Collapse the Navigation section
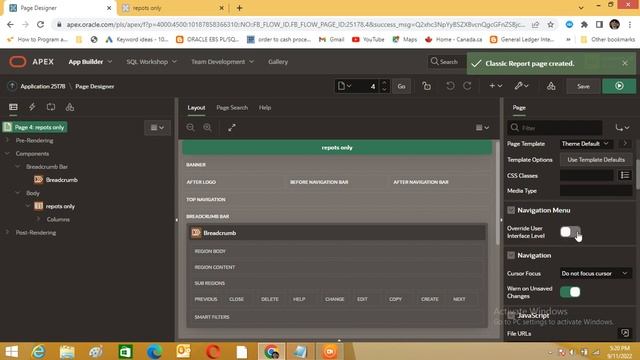The width and height of the screenshot is (640, 360). tap(511, 255)
